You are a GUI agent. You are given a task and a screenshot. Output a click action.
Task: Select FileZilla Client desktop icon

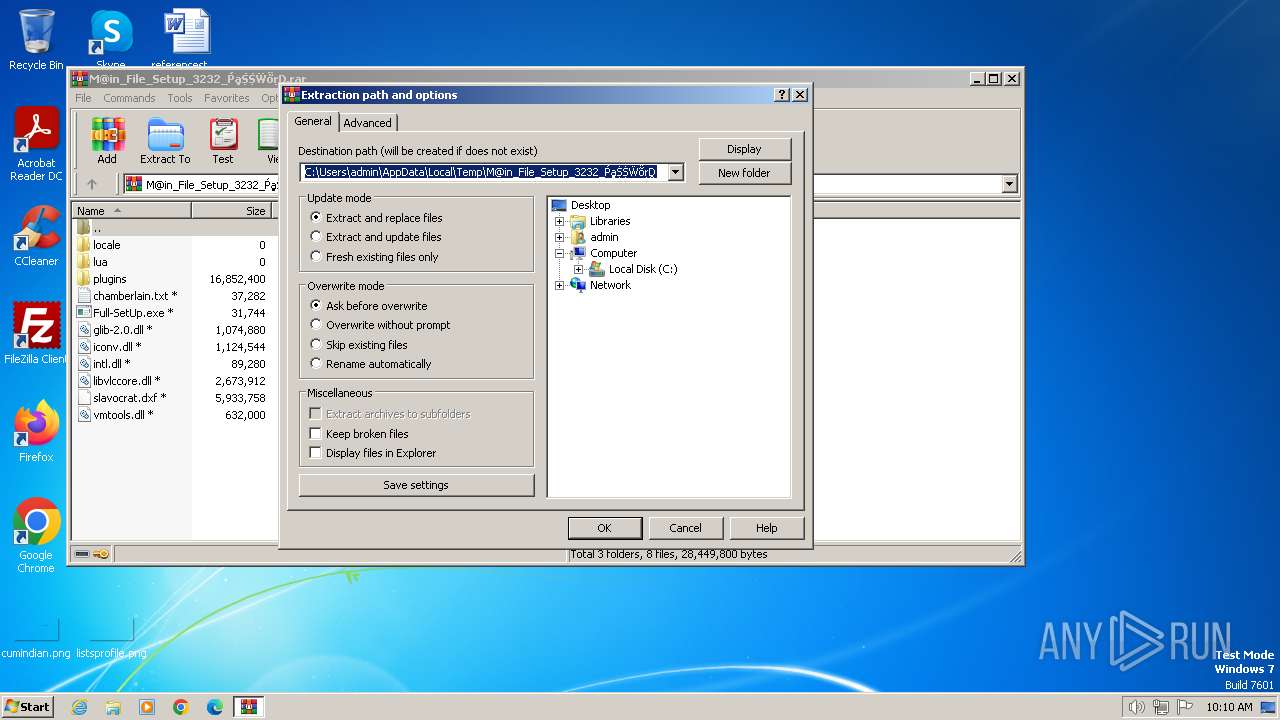[36, 334]
